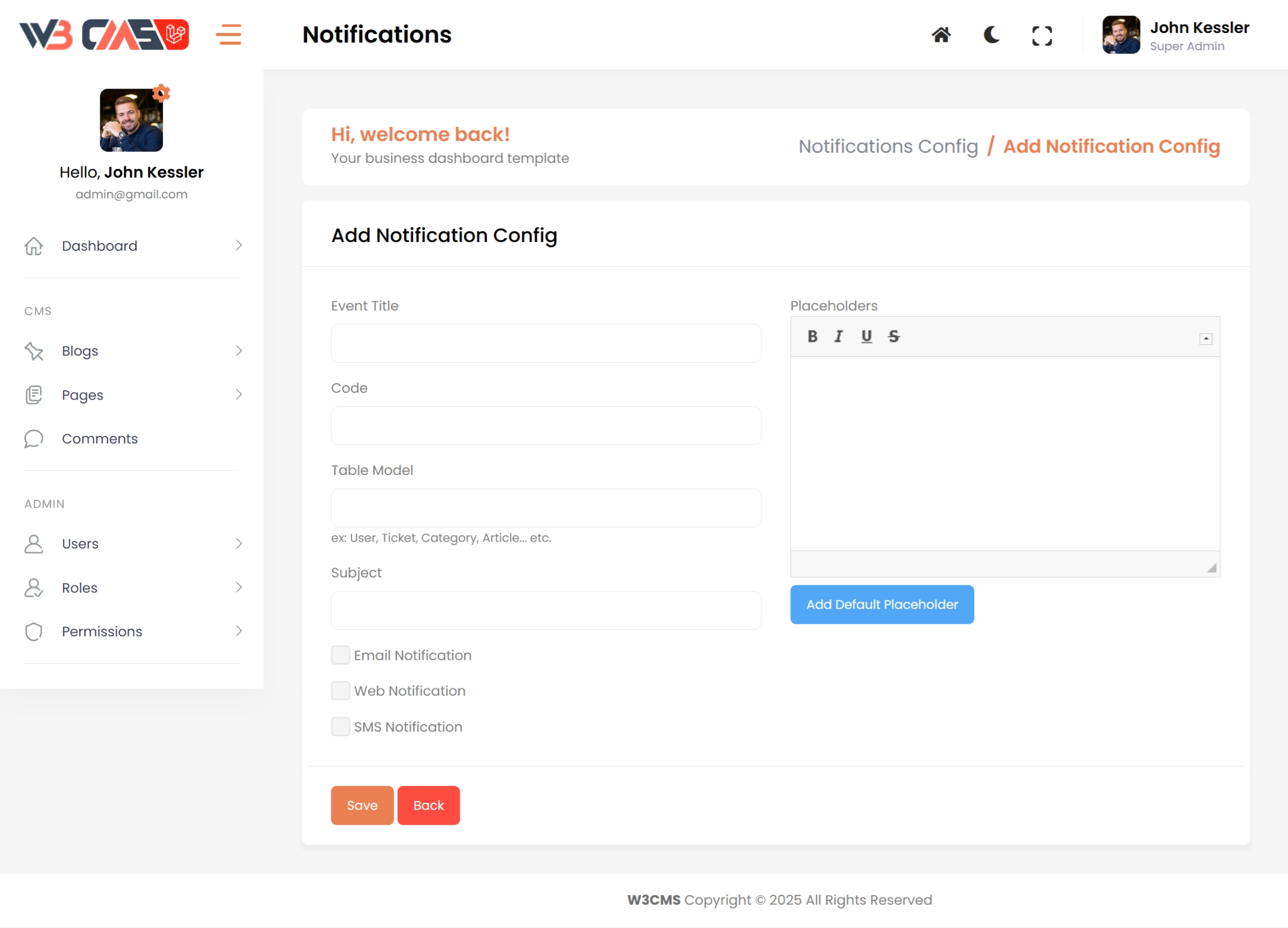Screen dimensions: 1288x928
Task: Apply underline formatting in Placeholders editor
Action: pyautogui.click(x=866, y=337)
